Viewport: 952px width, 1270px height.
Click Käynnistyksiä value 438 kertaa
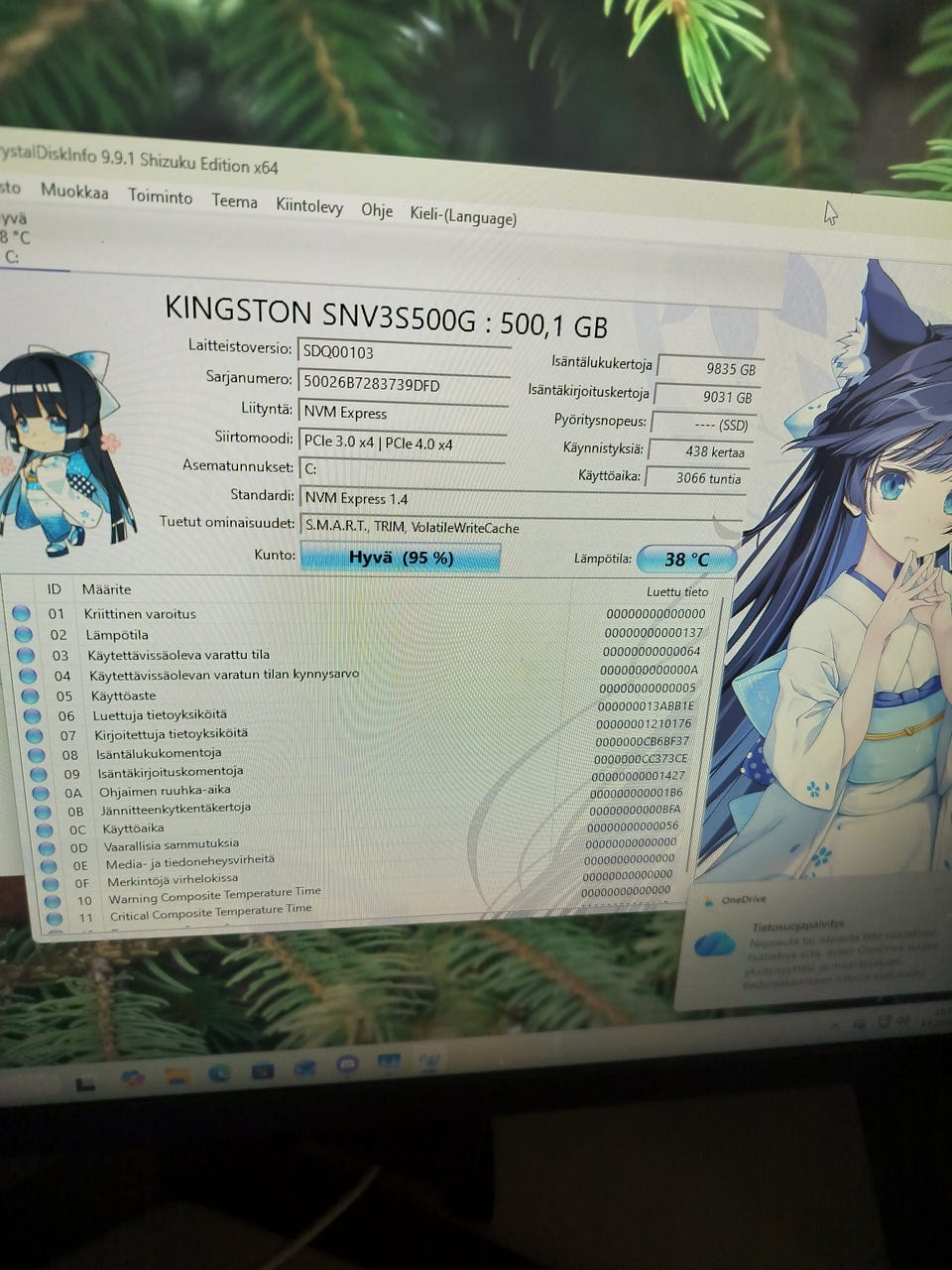coord(699,451)
